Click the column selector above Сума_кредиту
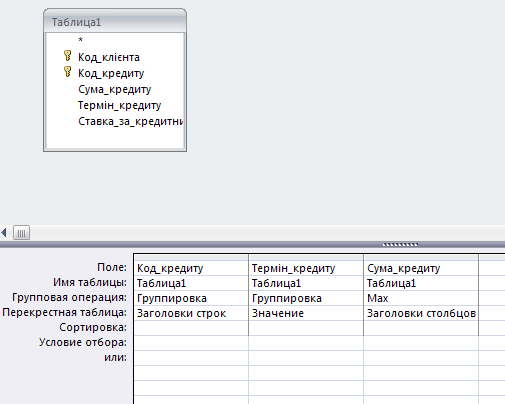This screenshot has height=404, width=505. pyautogui.click(x=421, y=257)
